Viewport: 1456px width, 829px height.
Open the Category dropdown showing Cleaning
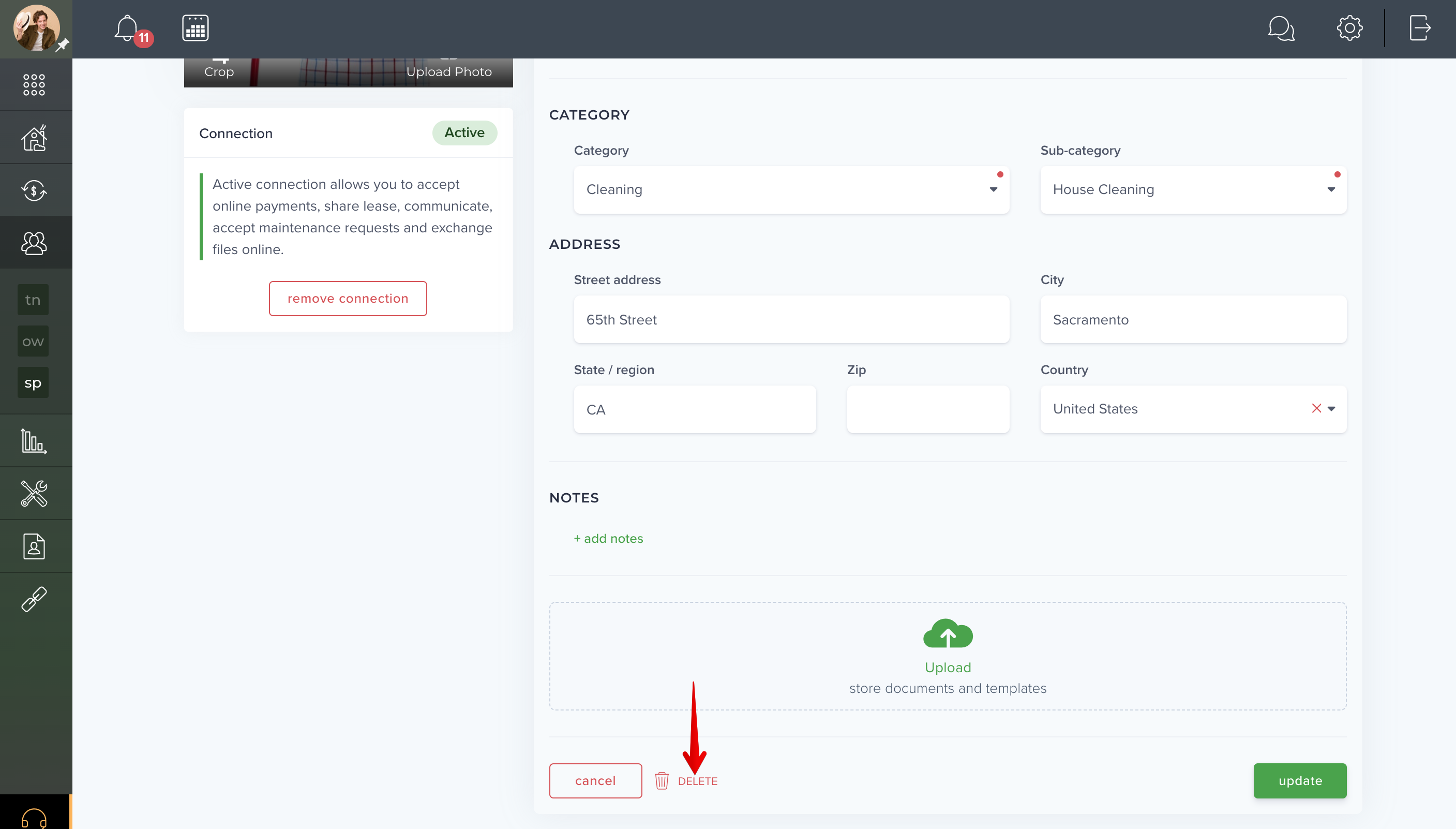[791, 189]
